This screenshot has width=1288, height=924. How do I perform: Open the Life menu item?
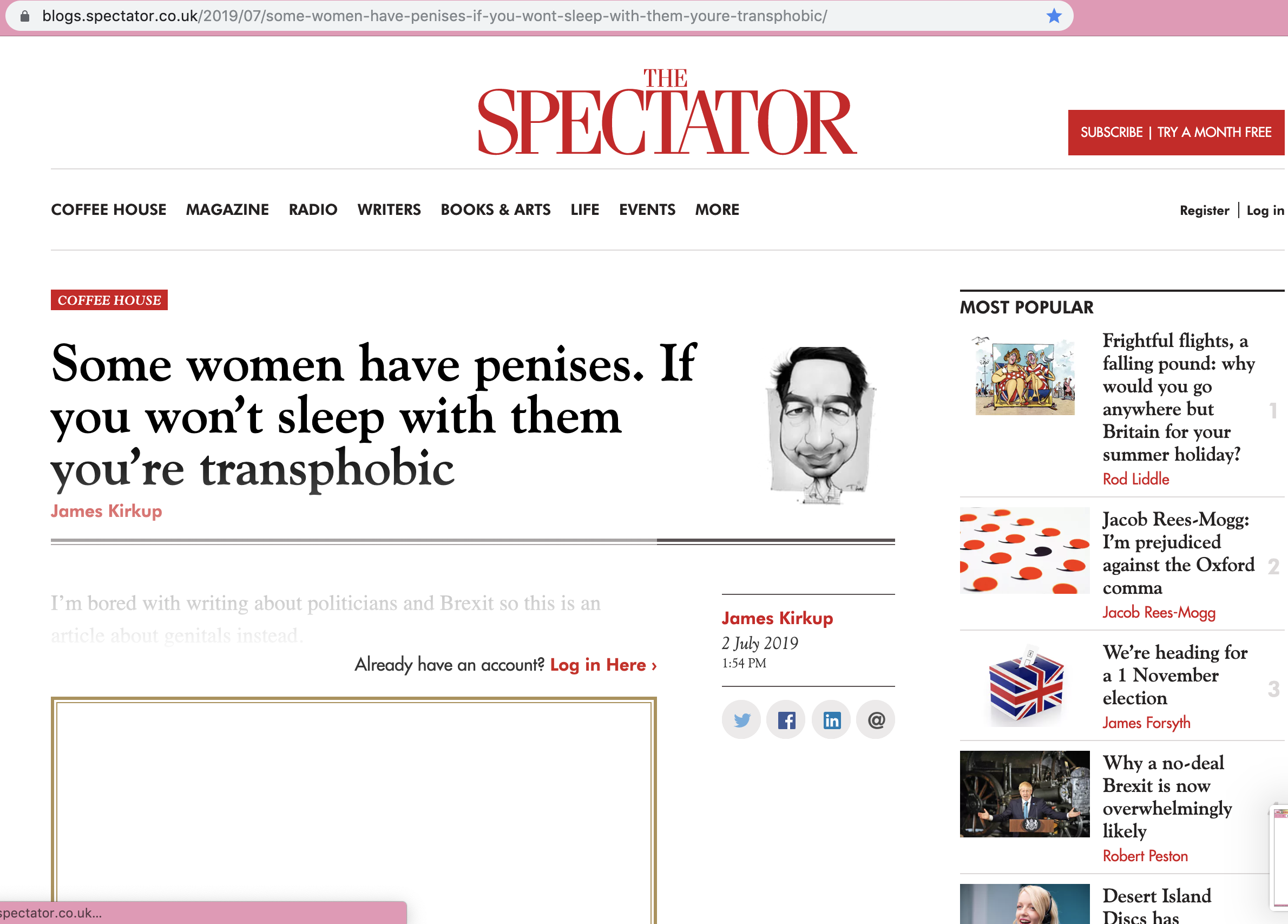[x=584, y=209]
